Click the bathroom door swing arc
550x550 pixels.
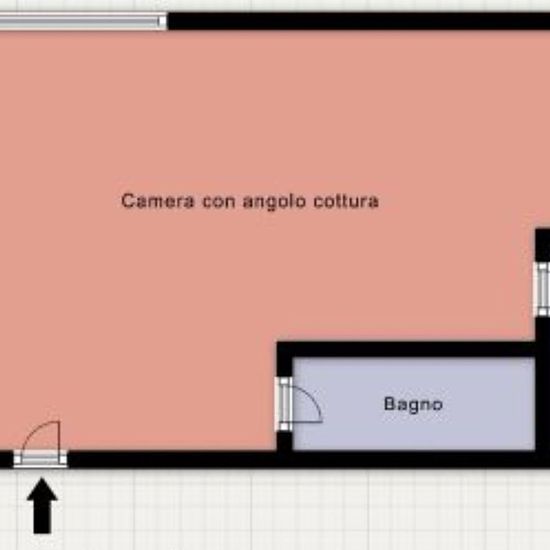[x=307, y=404]
